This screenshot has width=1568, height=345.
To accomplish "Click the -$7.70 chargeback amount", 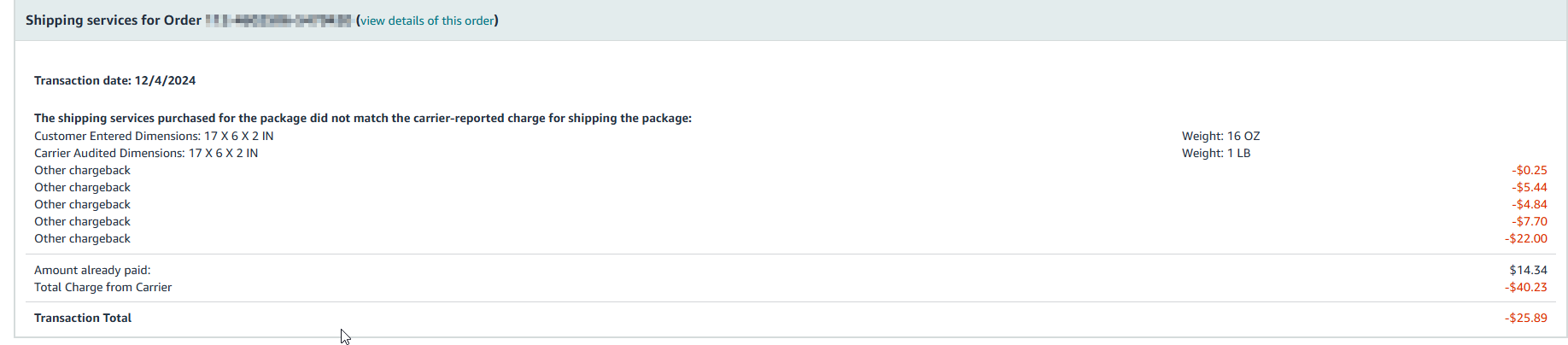I will pyautogui.click(x=1529, y=221).
